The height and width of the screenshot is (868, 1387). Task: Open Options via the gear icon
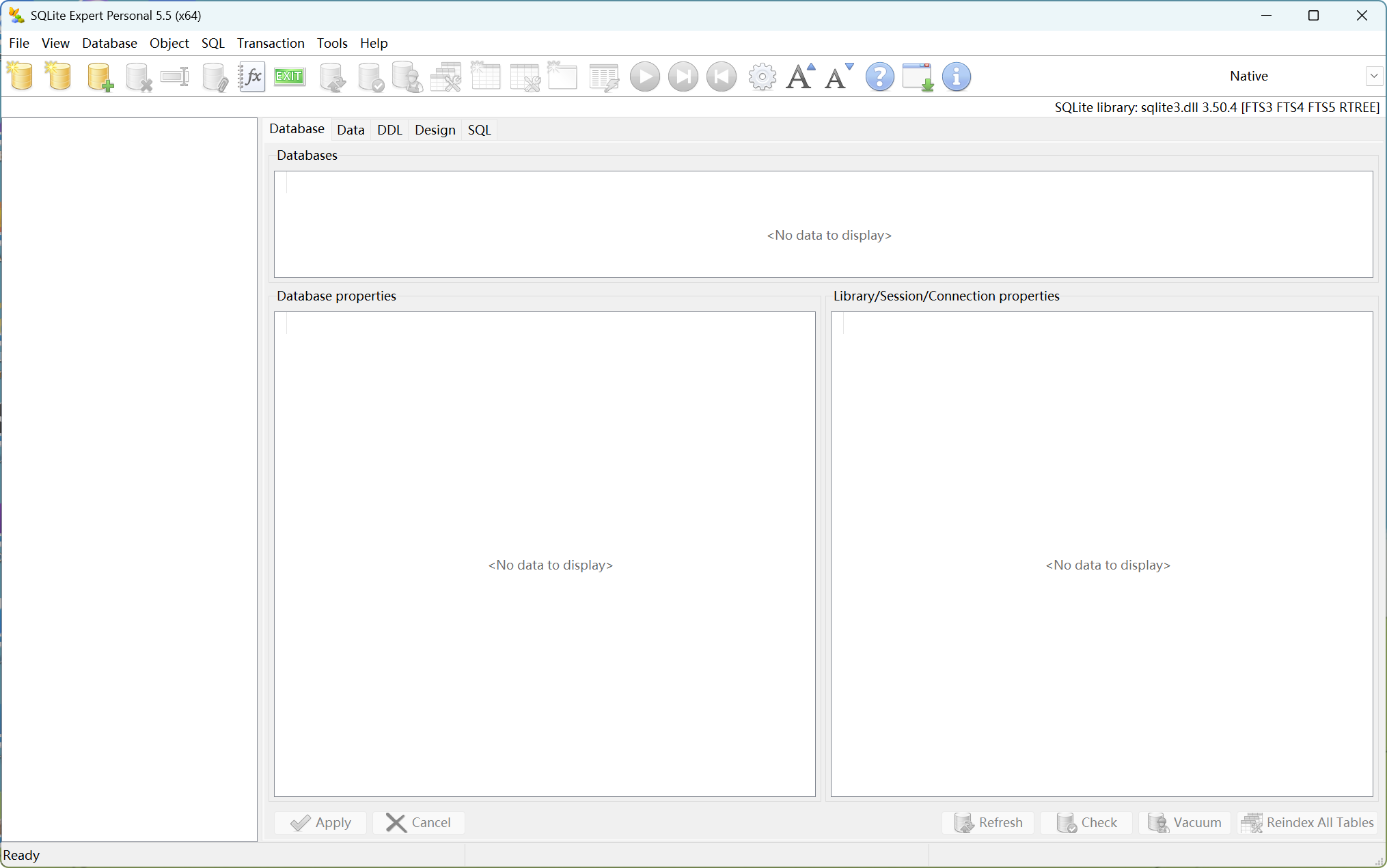(x=762, y=76)
